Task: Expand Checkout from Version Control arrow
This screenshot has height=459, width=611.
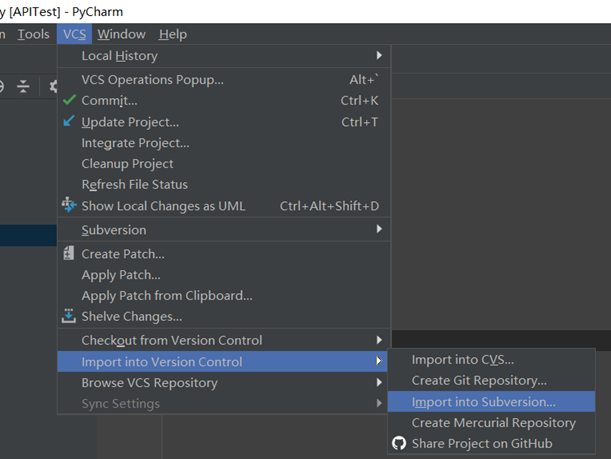Action: (x=379, y=340)
